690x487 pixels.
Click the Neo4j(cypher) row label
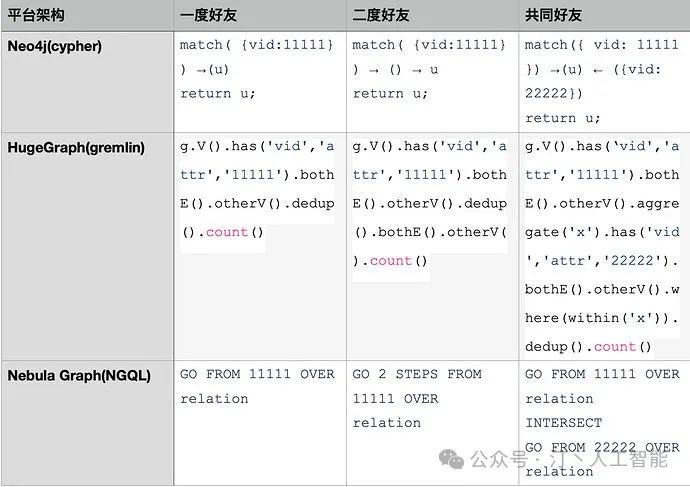click(54, 45)
